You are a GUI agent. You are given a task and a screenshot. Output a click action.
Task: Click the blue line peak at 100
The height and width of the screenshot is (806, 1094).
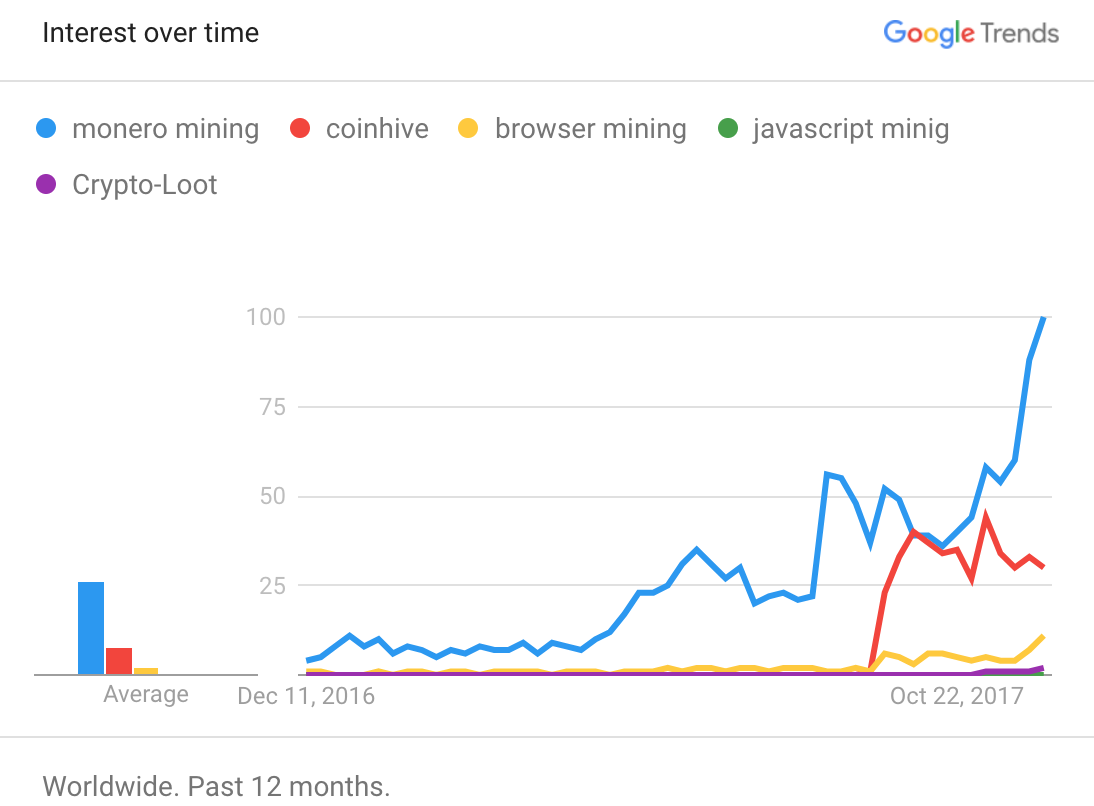coord(1043,318)
